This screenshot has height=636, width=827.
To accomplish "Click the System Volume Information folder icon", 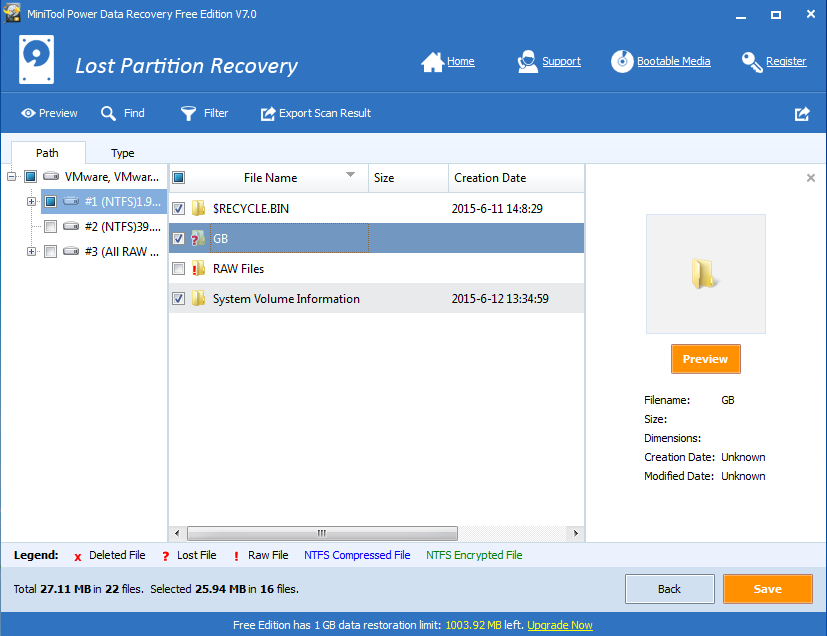I will coord(198,298).
